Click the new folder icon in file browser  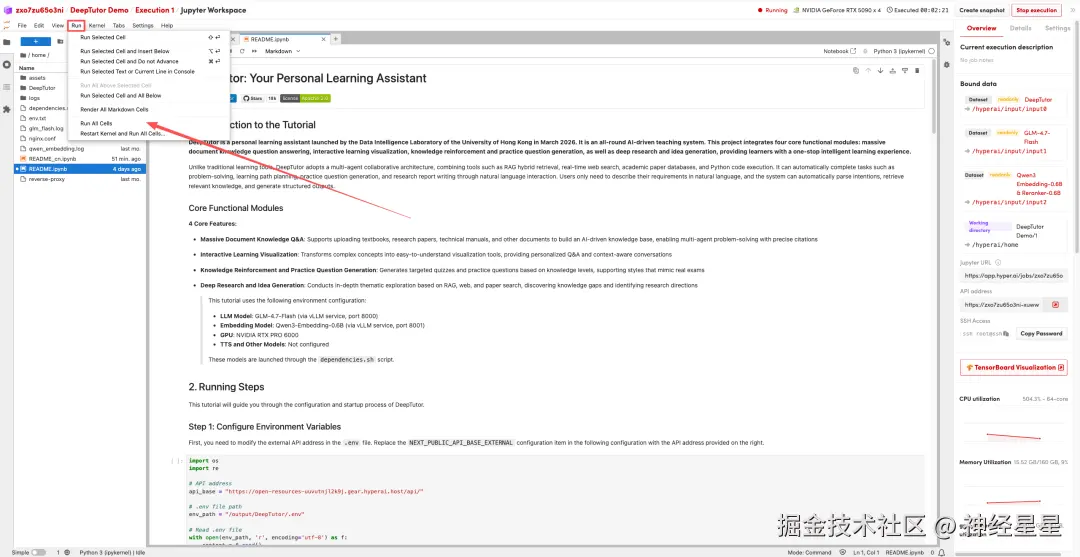pyautogui.click(x=61, y=41)
